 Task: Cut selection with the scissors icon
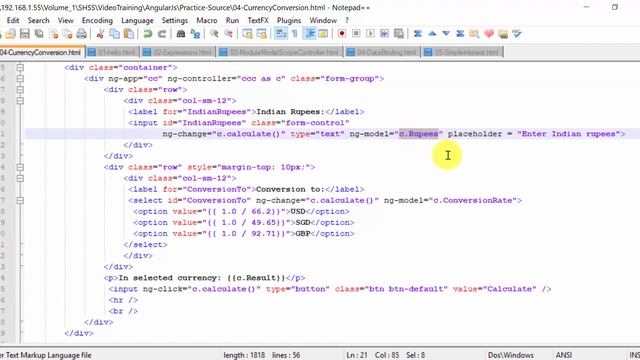click(x=100, y=34)
